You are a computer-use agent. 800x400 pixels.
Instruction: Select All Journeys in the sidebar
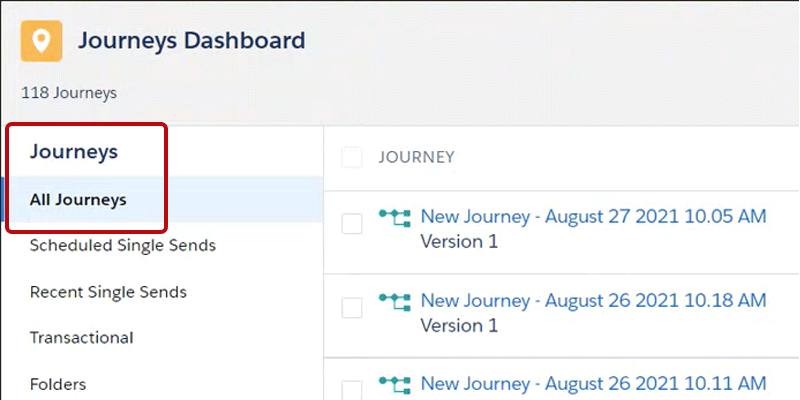(78, 200)
